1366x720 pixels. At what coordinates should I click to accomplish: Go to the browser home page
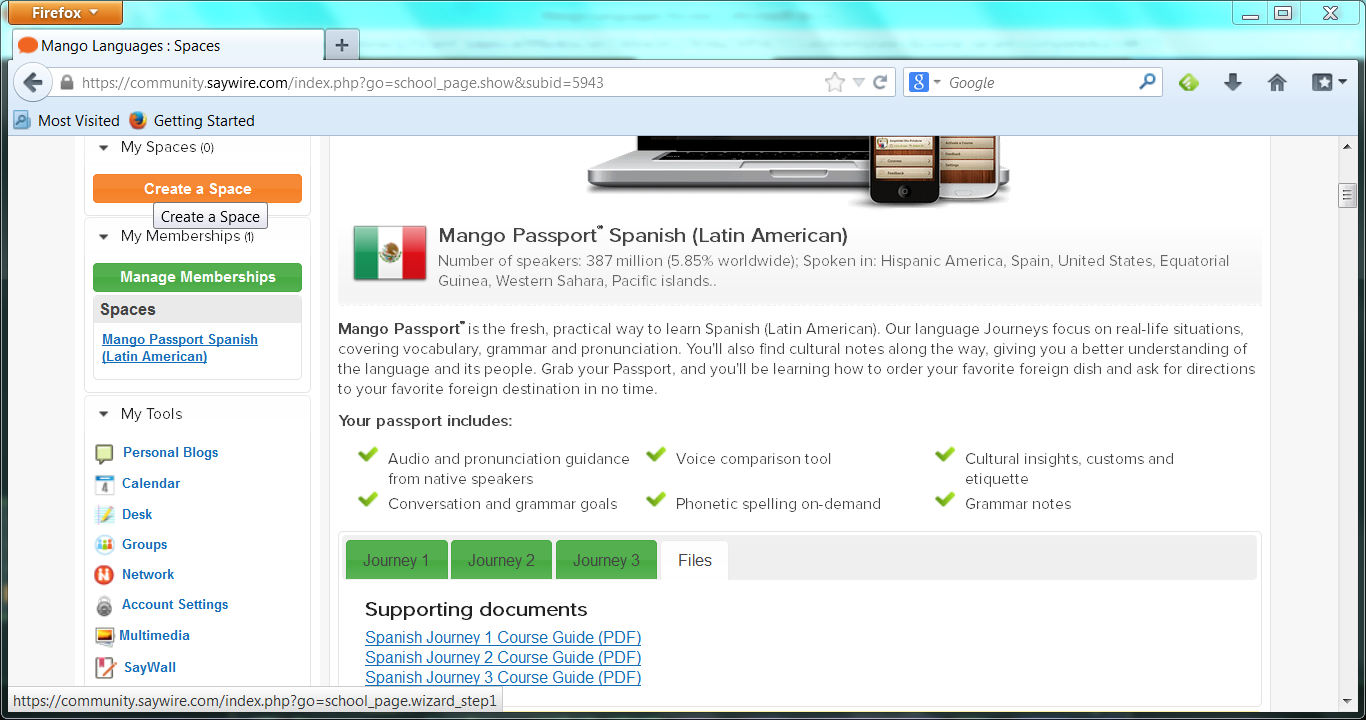point(1277,82)
